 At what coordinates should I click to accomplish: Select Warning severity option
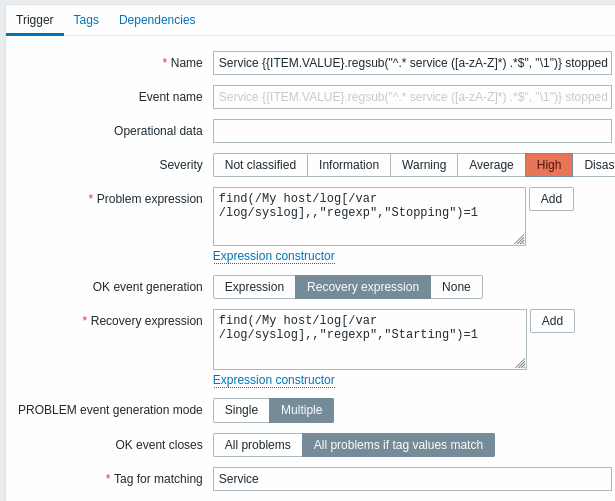423,165
